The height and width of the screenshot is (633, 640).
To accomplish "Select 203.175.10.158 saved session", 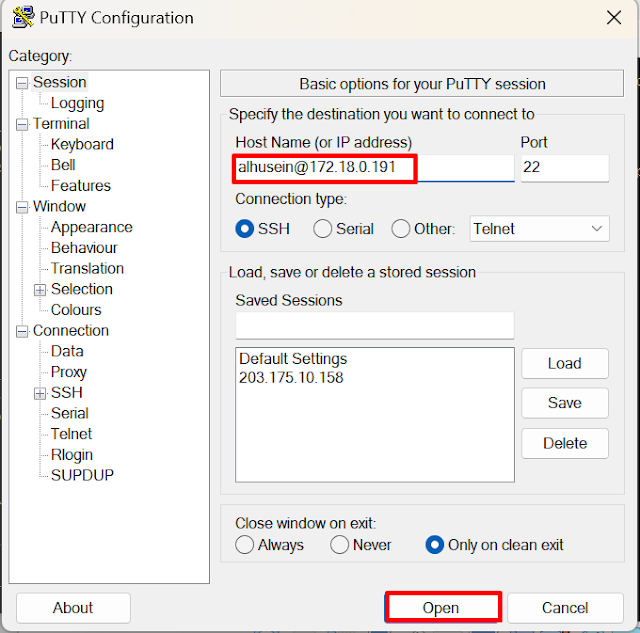I will [291, 378].
